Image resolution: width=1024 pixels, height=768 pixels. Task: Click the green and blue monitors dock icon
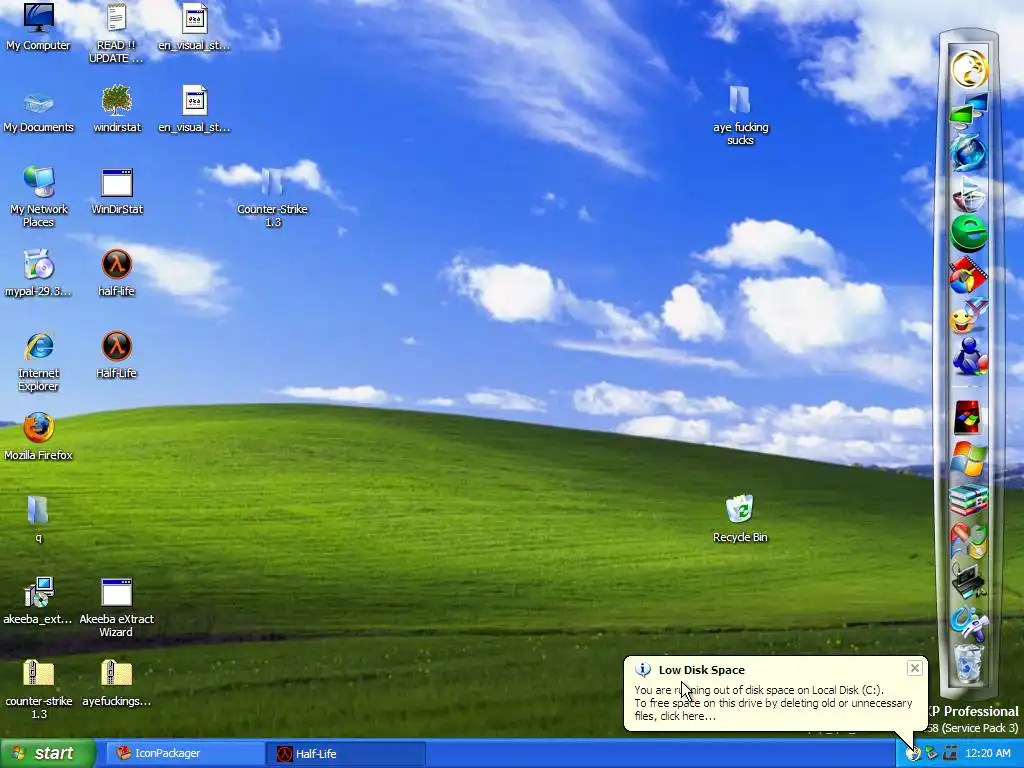[968, 111]
